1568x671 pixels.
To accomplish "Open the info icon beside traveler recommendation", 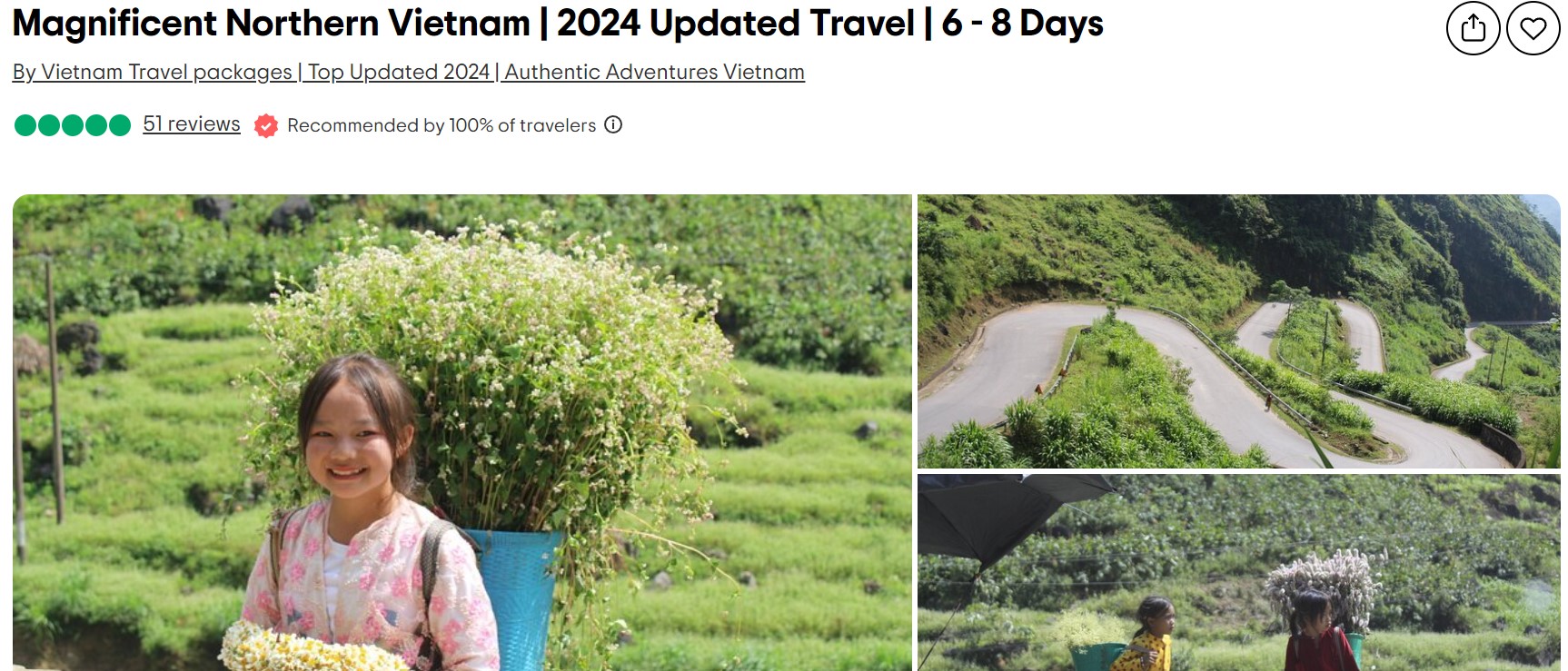I will coord(613,125).
